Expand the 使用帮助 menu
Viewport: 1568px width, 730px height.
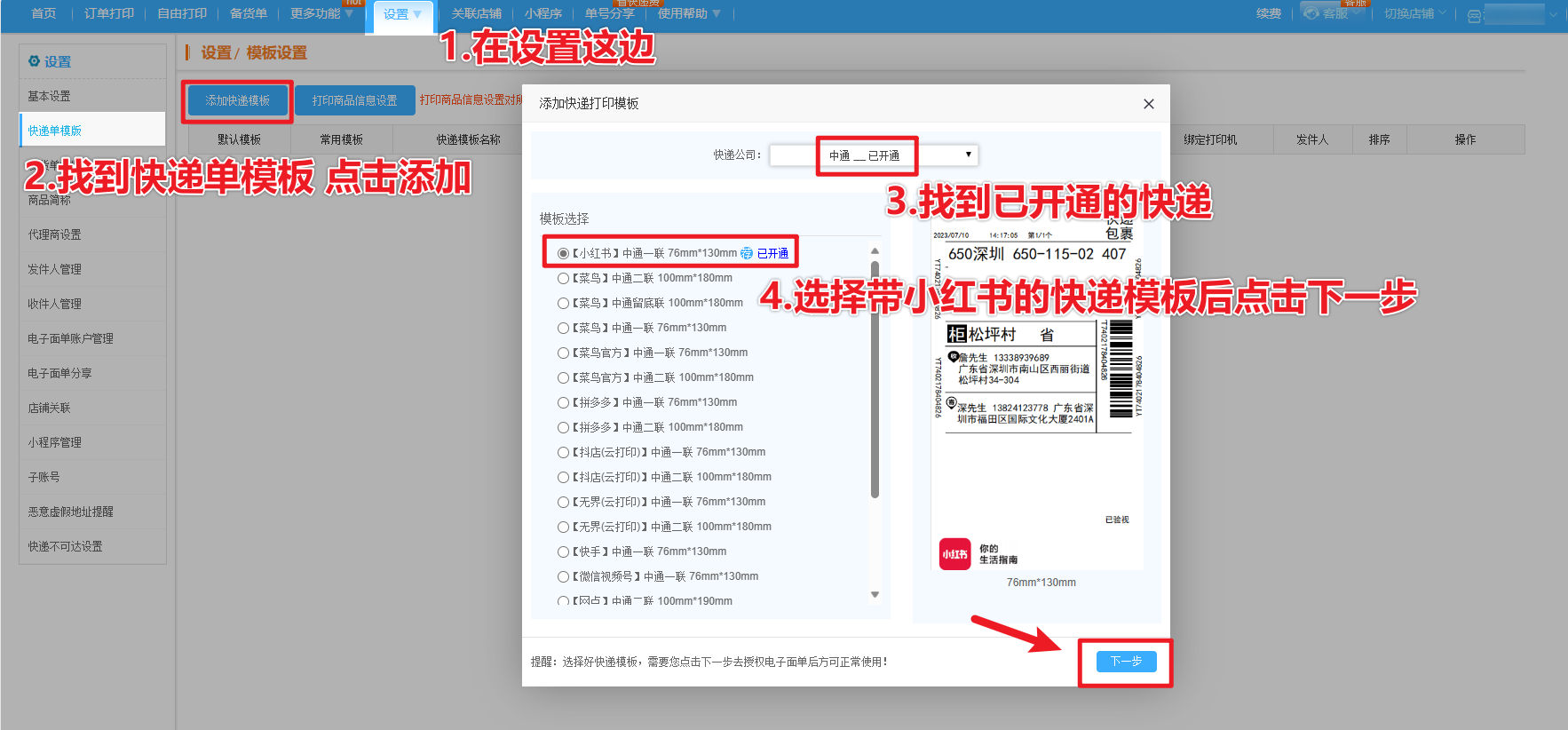[x=689, y=13]
